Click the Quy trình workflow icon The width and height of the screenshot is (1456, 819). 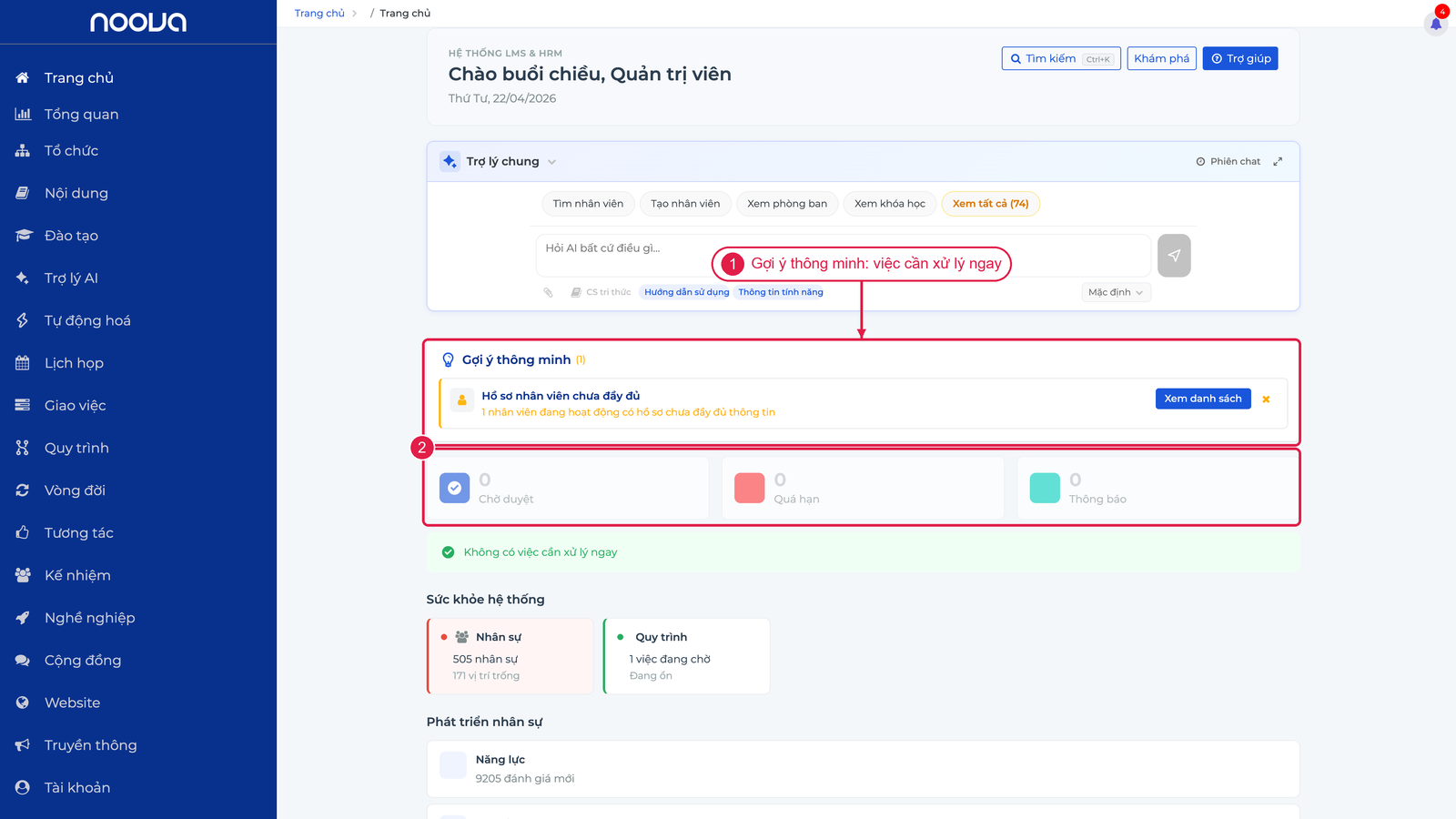point(23,448)
